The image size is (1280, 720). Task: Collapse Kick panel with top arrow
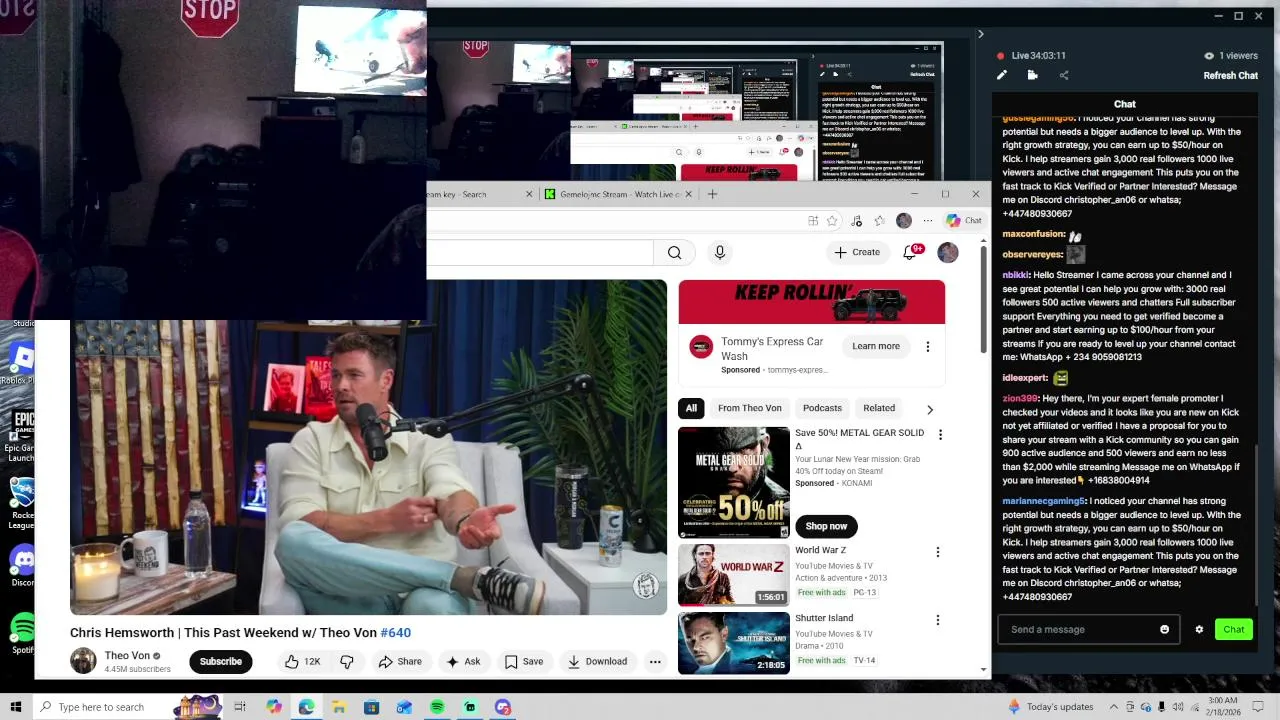[x=980, y=34]
